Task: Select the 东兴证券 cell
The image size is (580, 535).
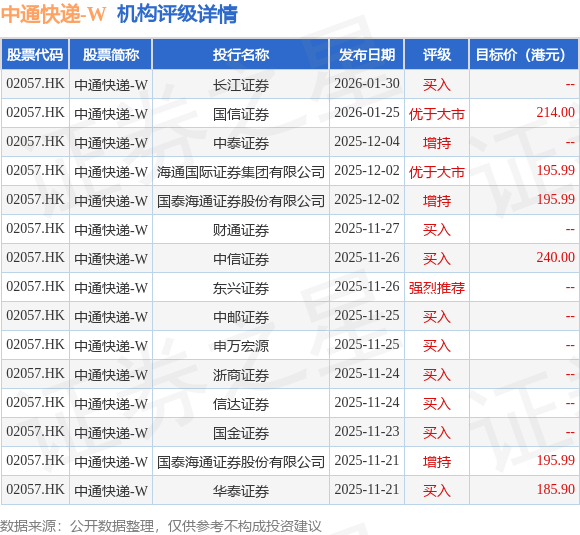Action: pos(241,288)
